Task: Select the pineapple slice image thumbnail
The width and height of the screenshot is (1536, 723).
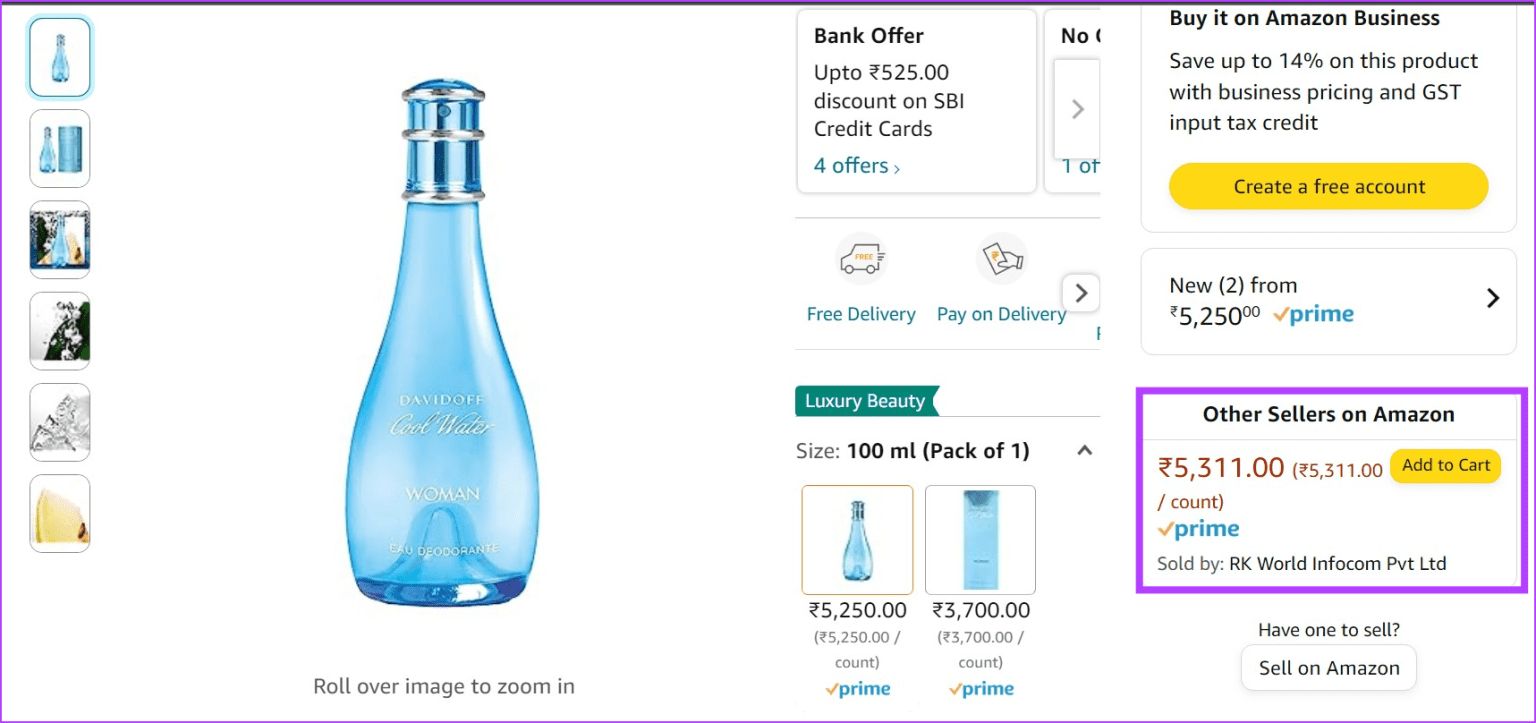Action: (59, 513)
